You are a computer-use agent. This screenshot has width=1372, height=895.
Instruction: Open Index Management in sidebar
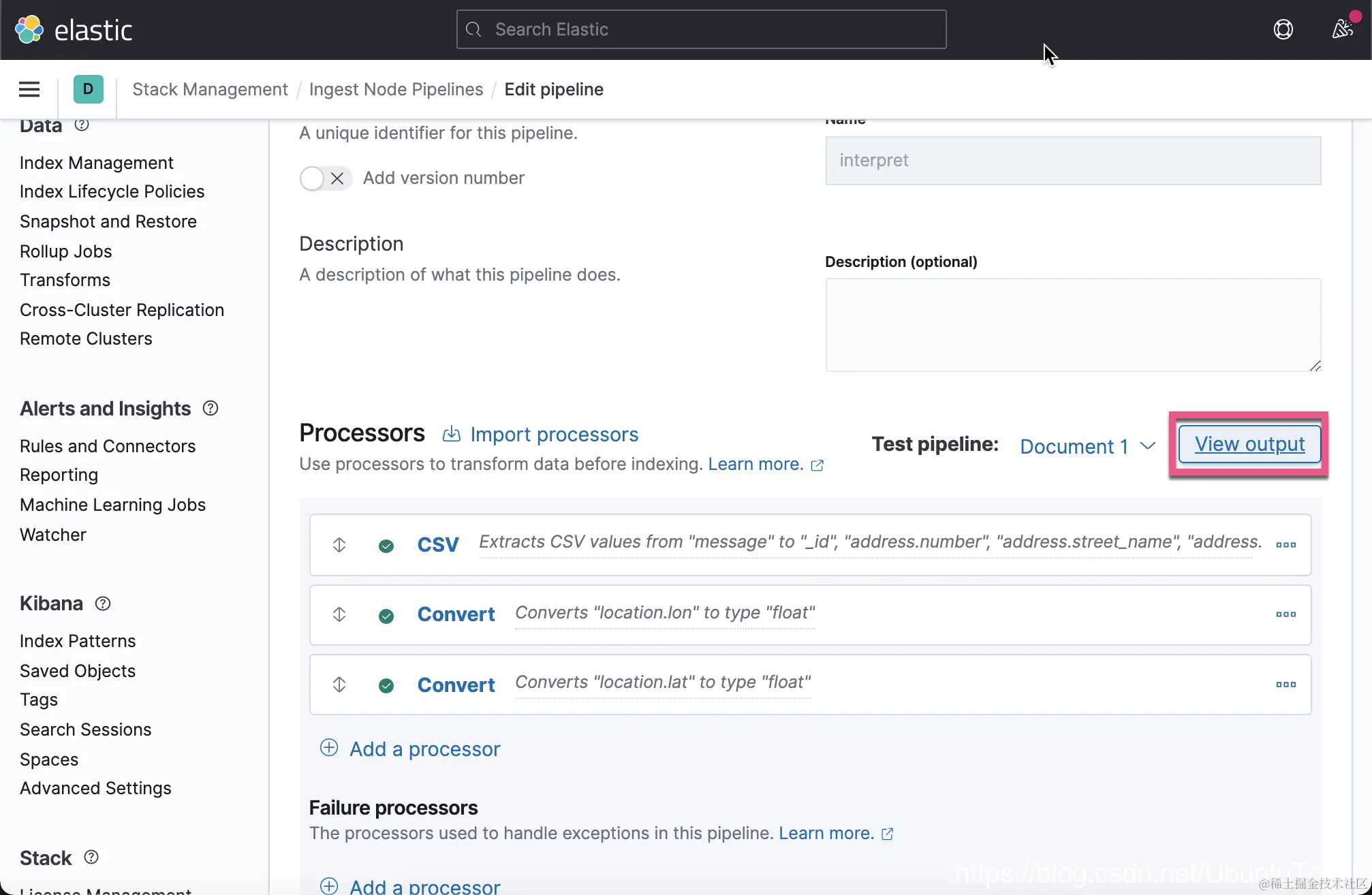[x=97, y=163]
